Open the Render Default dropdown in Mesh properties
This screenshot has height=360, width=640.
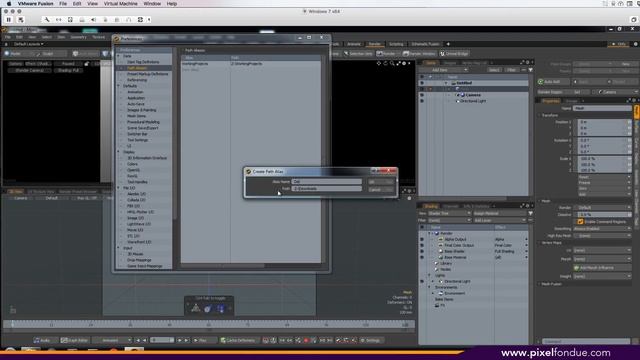point(602,207)
